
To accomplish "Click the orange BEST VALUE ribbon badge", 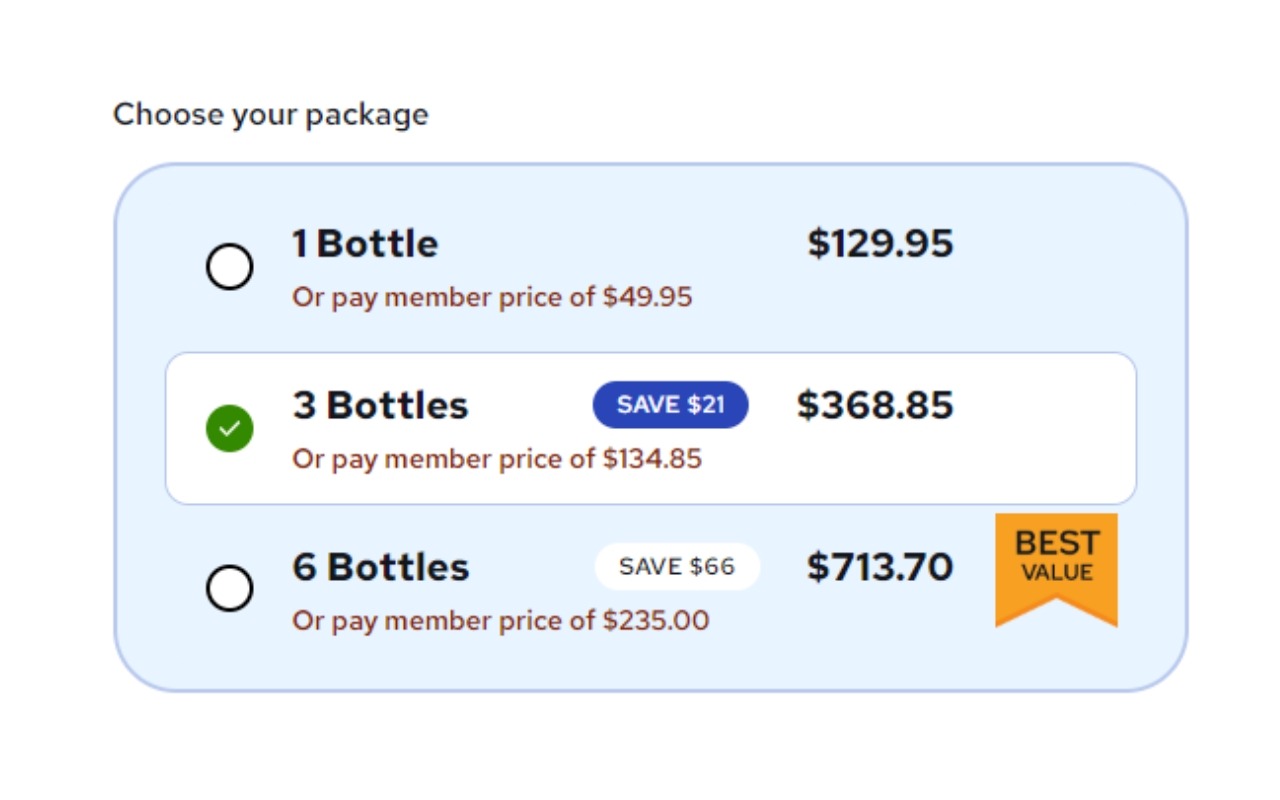I will 1056,570.
